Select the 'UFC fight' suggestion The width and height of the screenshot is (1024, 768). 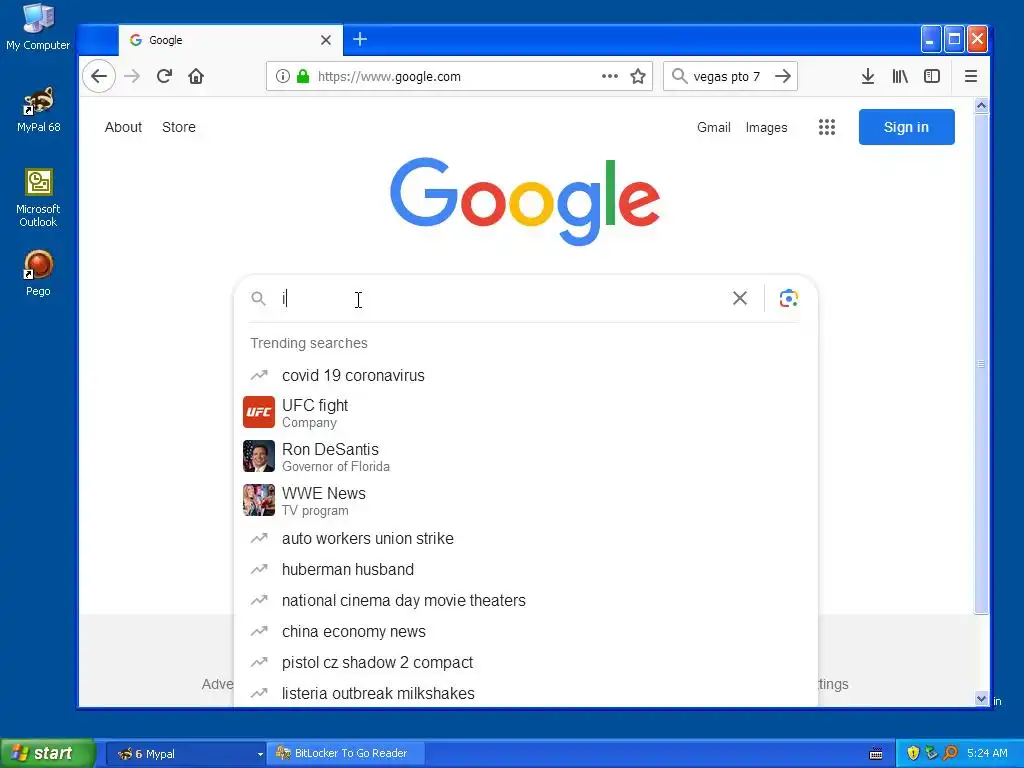[525, 413]
